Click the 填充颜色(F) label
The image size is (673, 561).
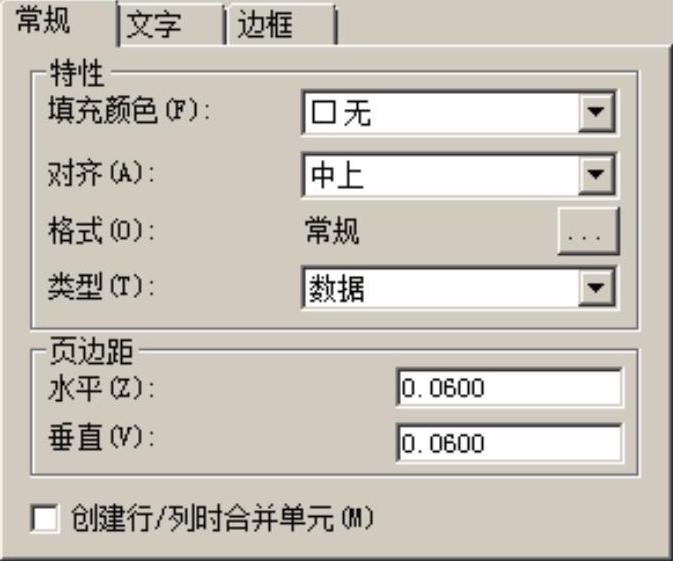point(129,110)
